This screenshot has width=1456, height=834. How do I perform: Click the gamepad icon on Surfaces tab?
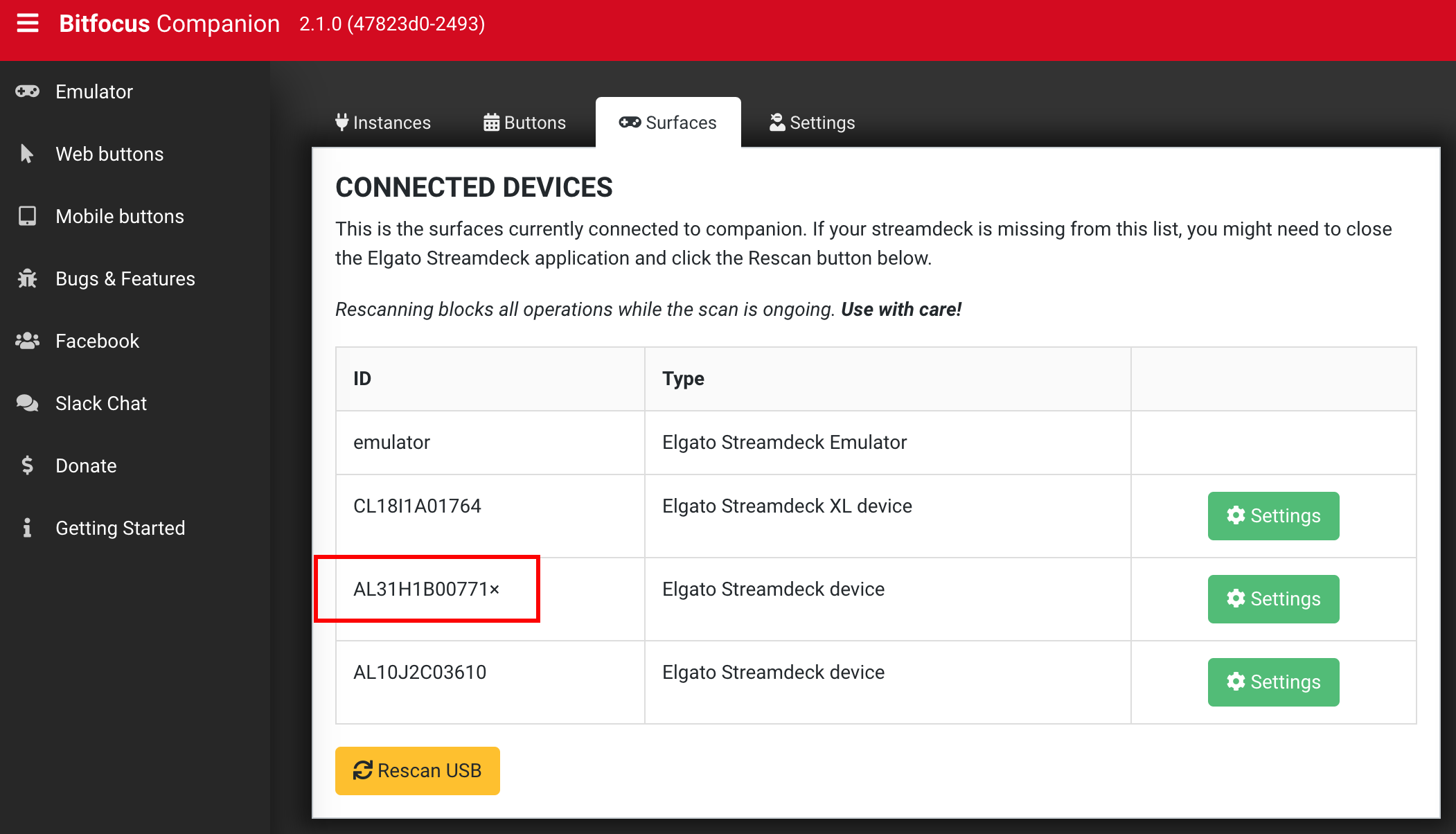pyautogui.click(x=630, y=122)
